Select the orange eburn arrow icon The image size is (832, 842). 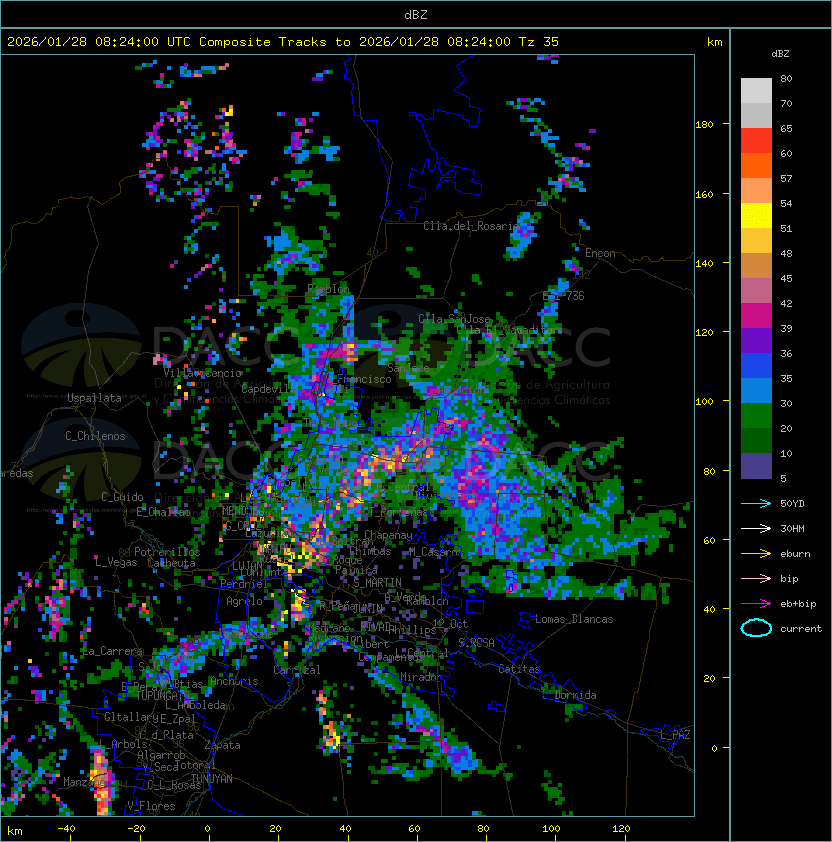[x=756, y=553]
